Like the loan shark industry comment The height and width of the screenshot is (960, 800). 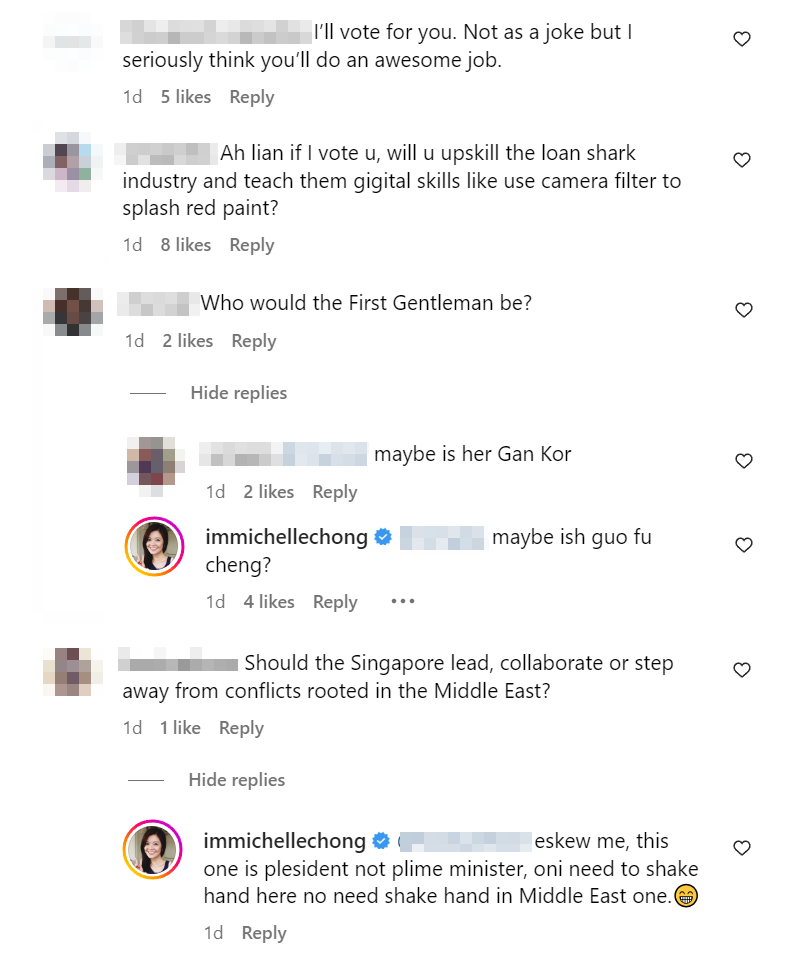(742, 160)
